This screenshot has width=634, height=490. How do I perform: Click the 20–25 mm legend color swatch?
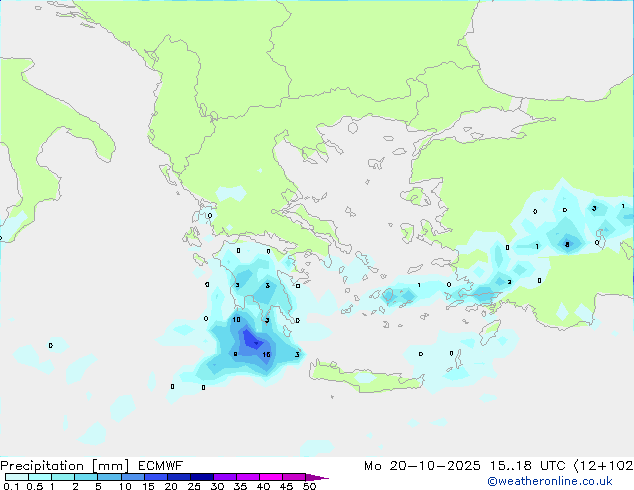[178, 477]
